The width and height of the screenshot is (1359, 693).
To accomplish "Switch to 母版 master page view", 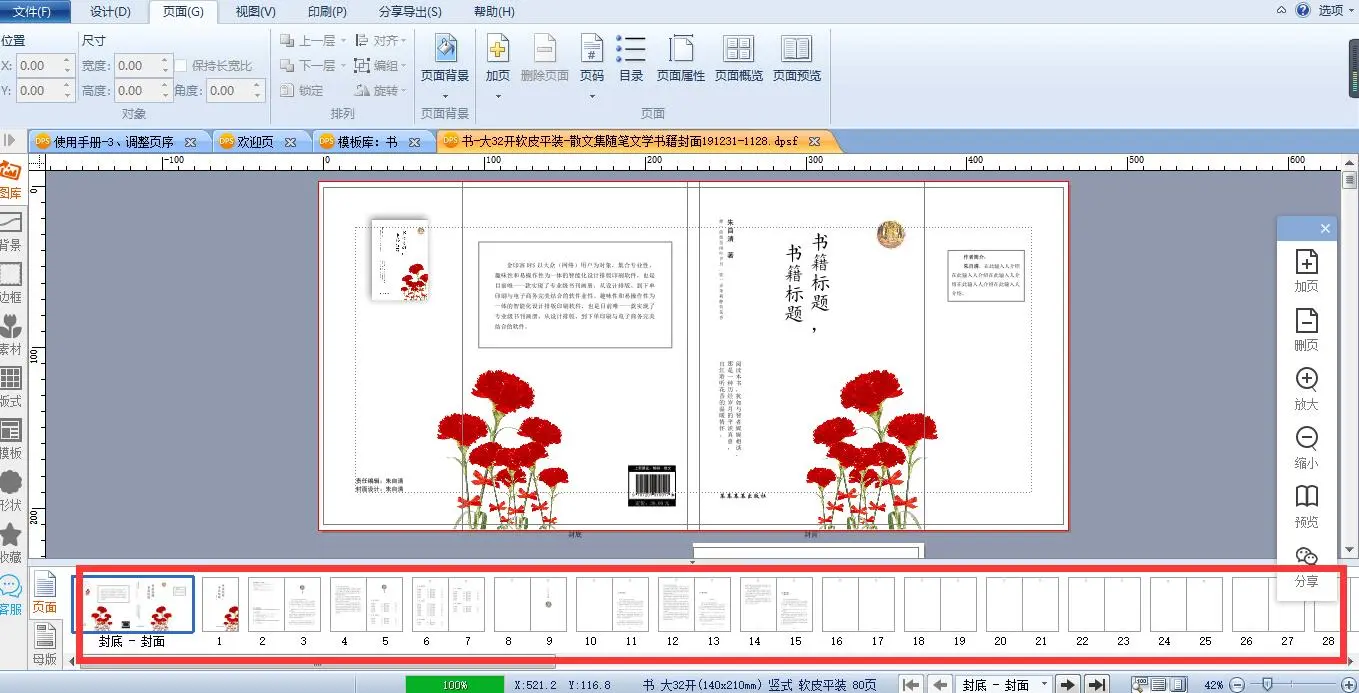I will 45,644.
